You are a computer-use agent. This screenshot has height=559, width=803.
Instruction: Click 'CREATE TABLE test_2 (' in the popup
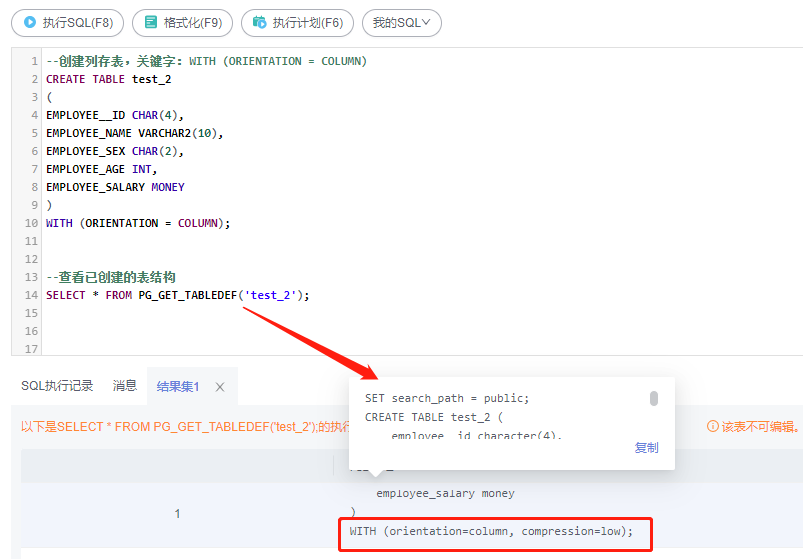[434, 417]
